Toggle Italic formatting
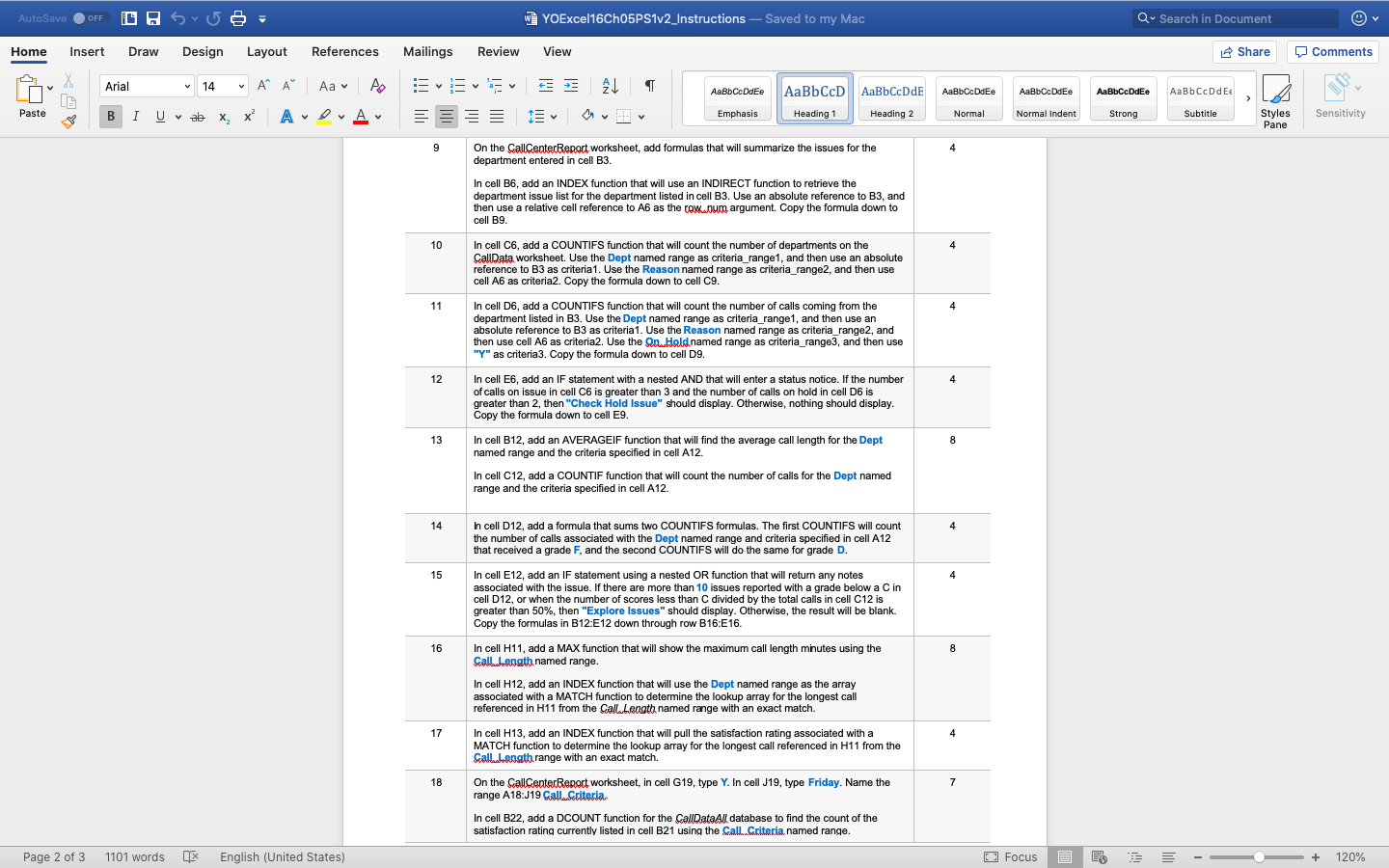 136,117
